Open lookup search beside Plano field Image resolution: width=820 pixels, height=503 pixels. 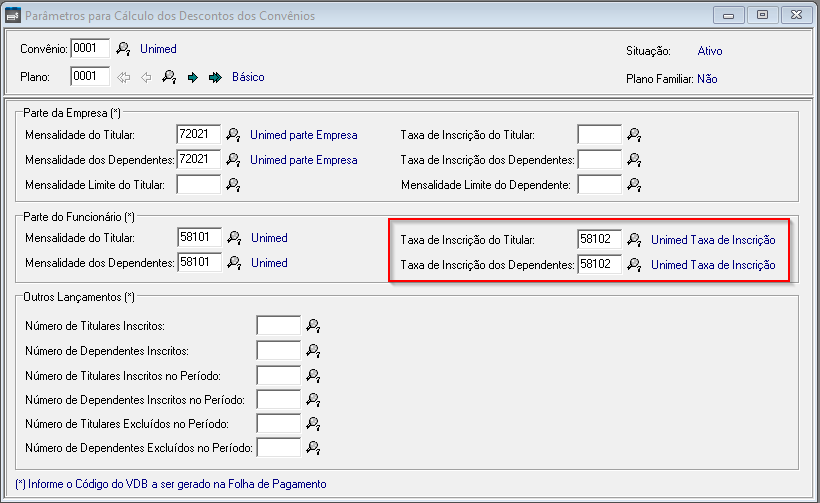170,77
